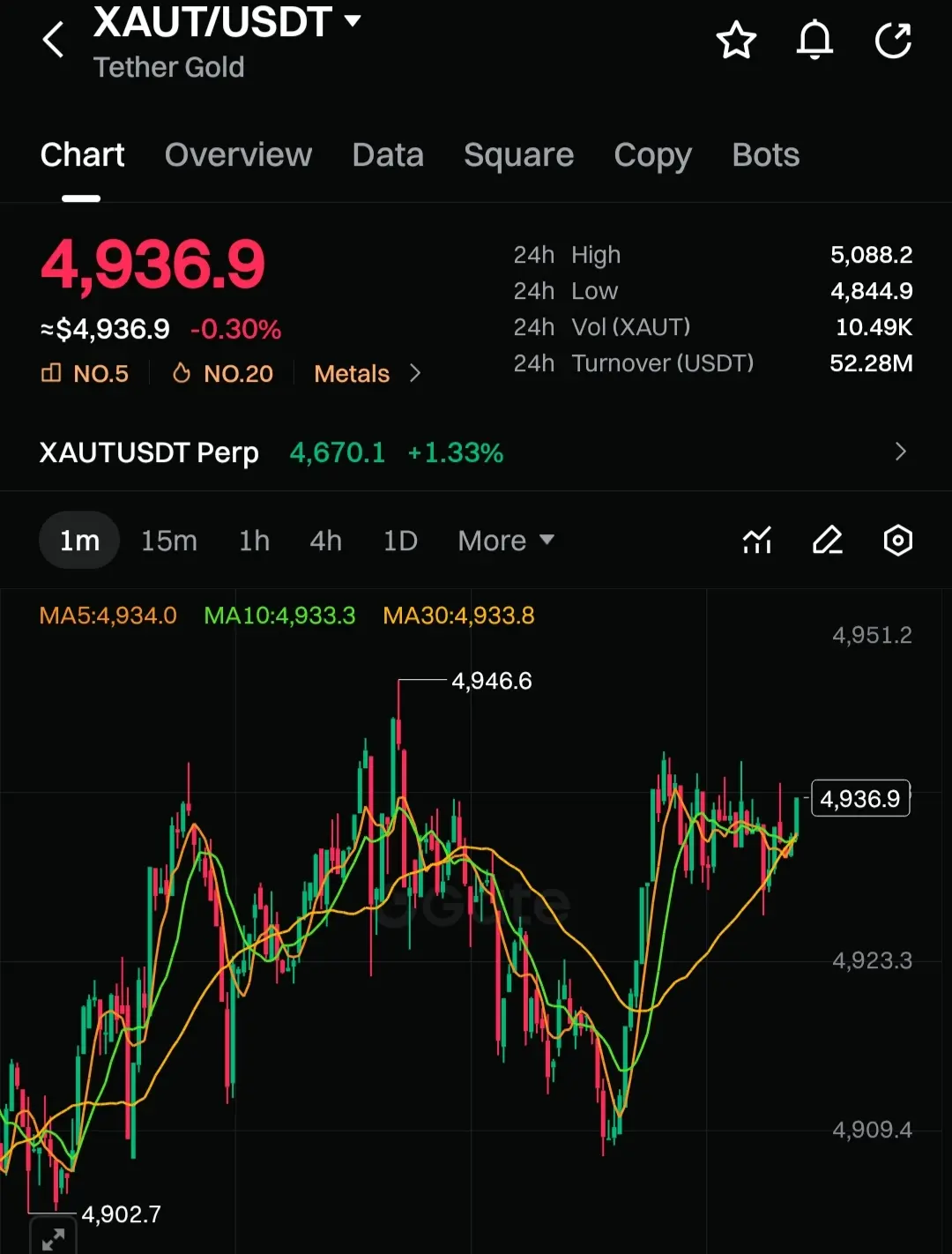Tap the large 4,936.9 price
This screenshot has height=1254, width=952.
[152, 265]
